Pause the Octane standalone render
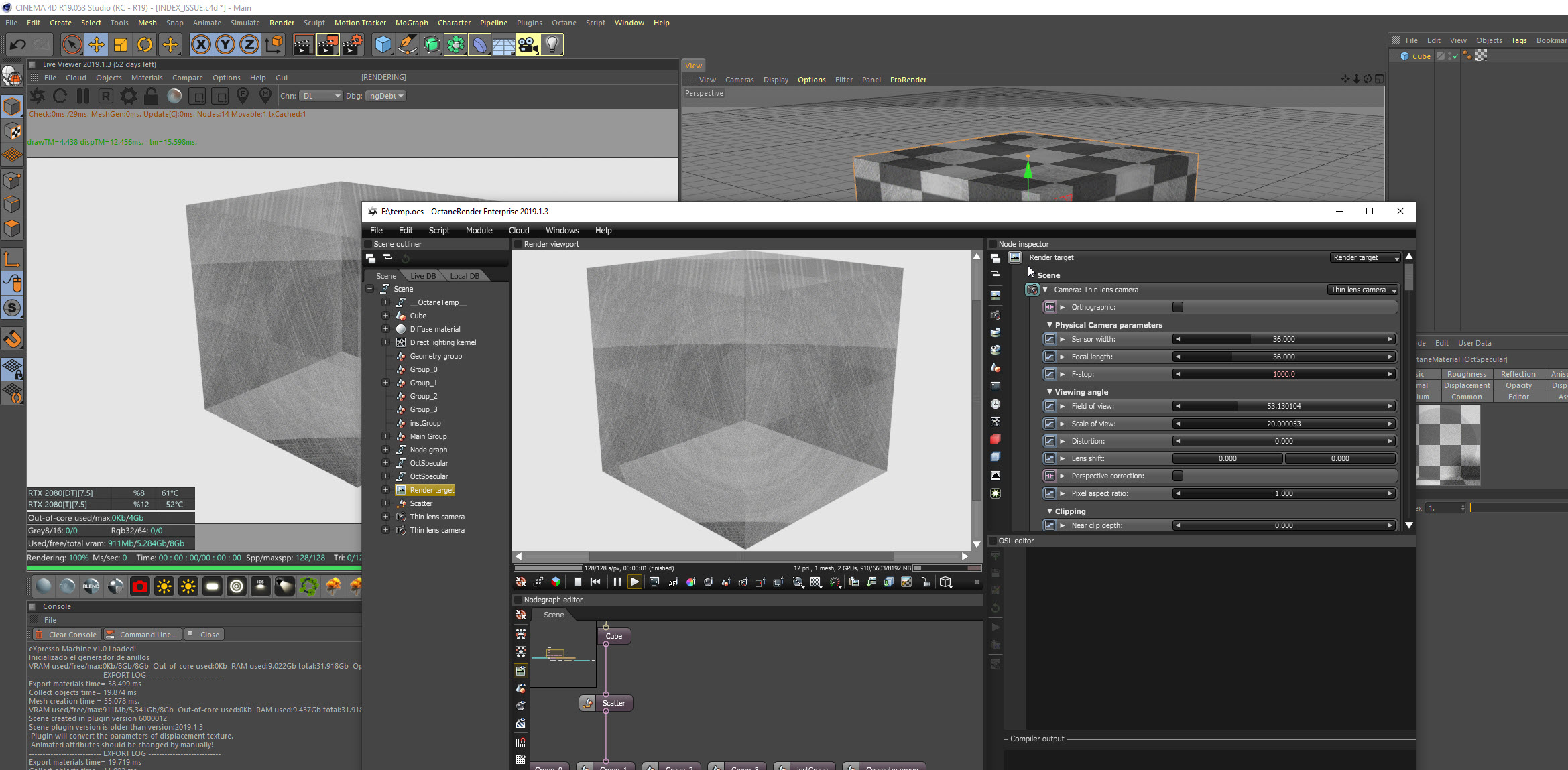Image resolution: width=1568 pixels, height=770 pixels. pyautogui.click(x=617, y=582)
